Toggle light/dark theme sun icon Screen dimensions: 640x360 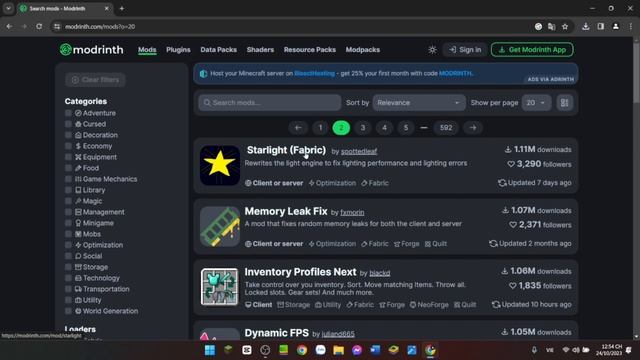tap(432, 50)
